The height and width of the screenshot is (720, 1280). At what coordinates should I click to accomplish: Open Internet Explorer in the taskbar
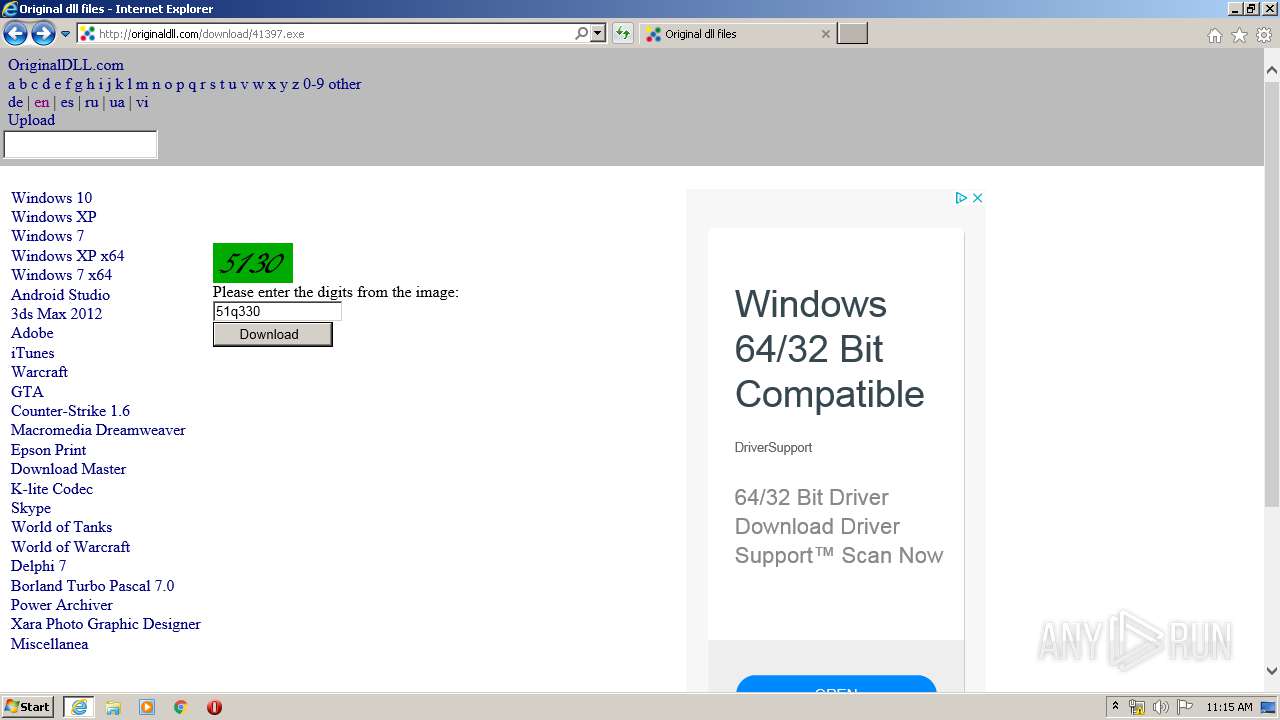79,707
